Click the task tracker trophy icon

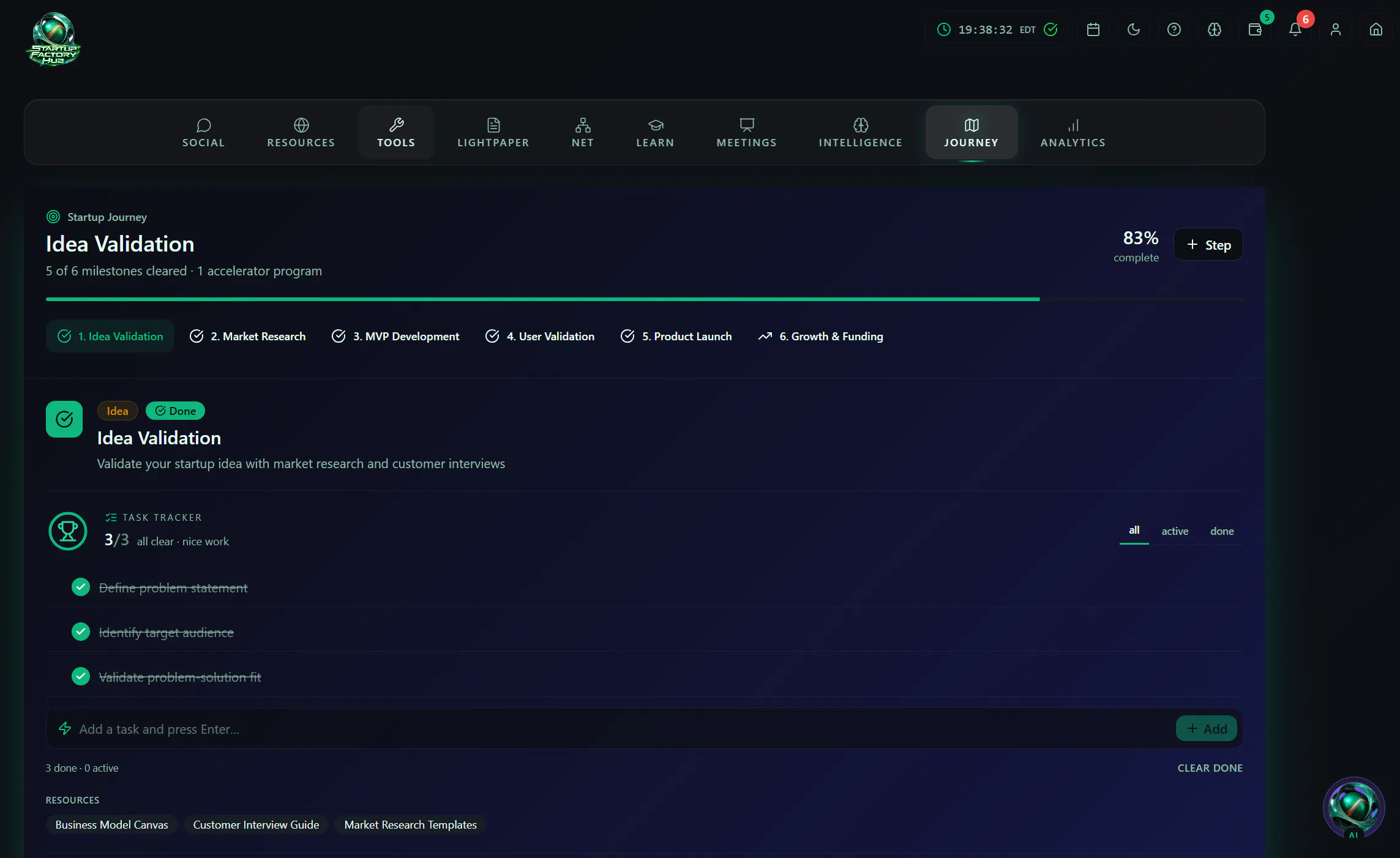[x=68, y=531]
